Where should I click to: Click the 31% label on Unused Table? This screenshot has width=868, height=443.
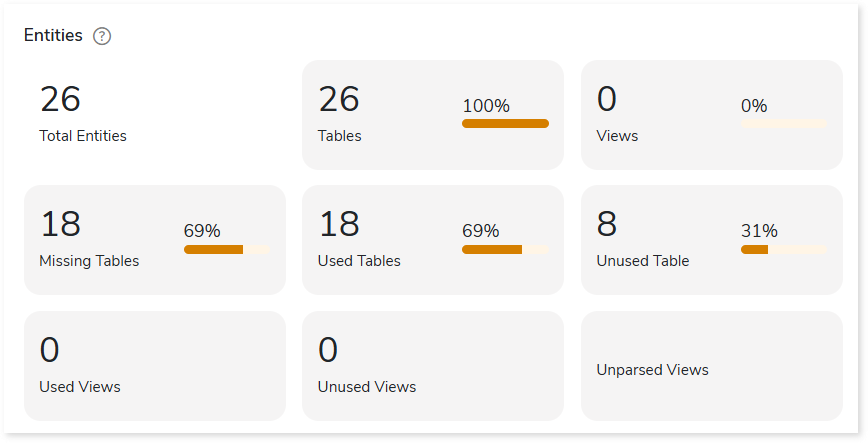coord(759,231)
